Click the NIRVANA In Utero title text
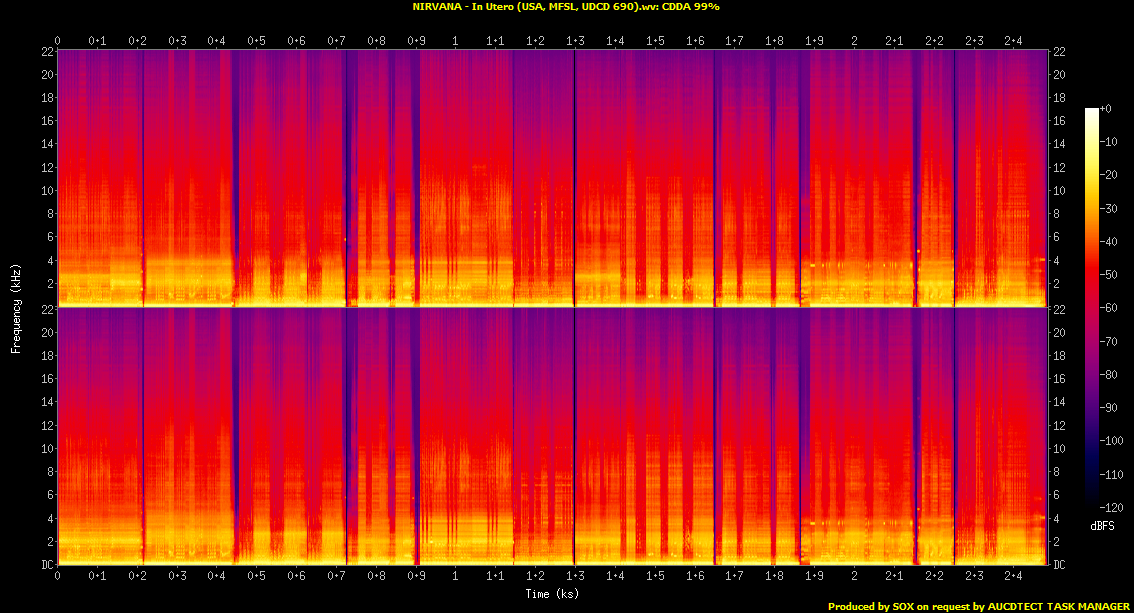The image size is (1134, 613). (566, 7)
